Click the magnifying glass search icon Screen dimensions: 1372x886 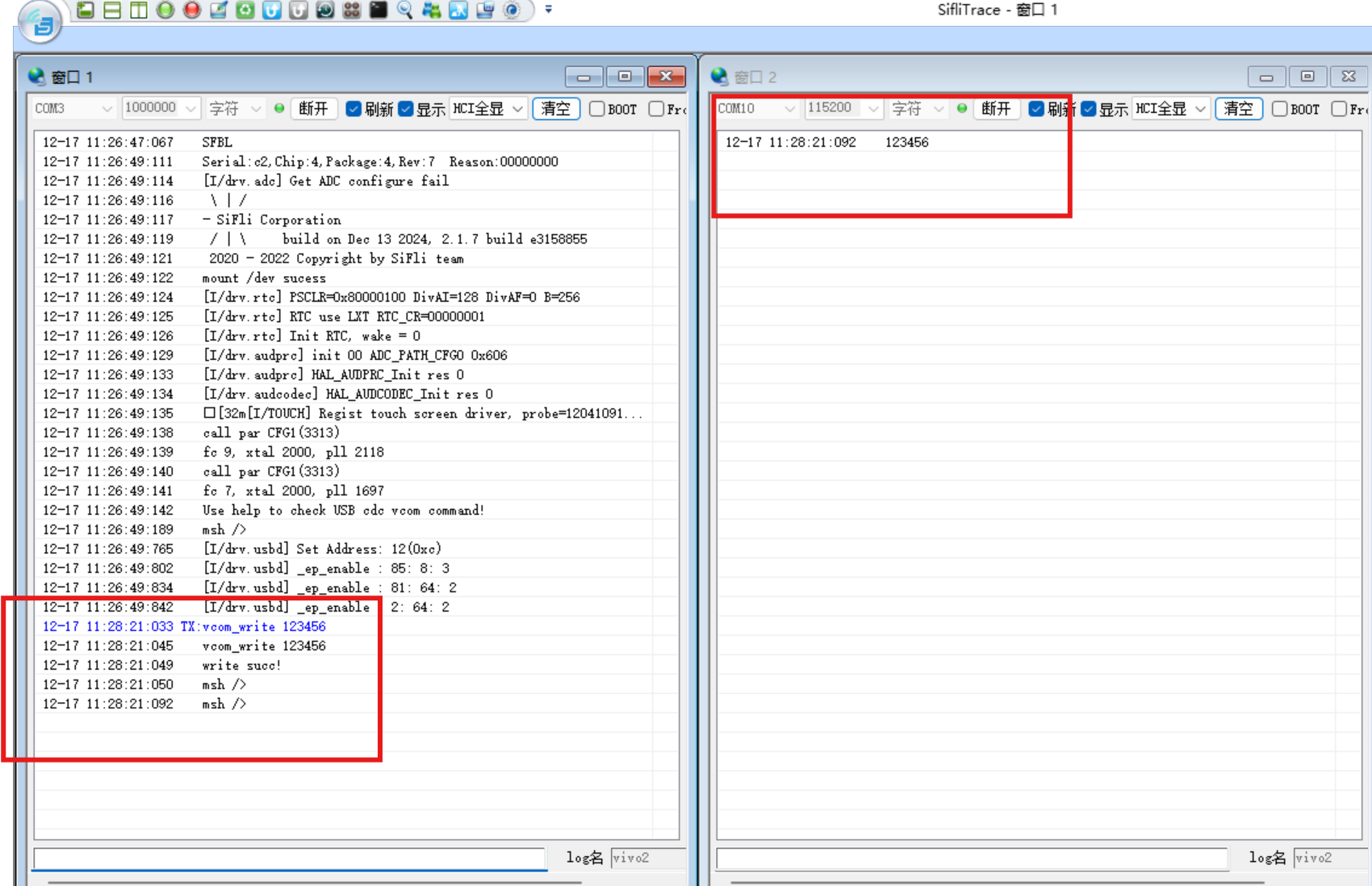(x=405, y=10)
